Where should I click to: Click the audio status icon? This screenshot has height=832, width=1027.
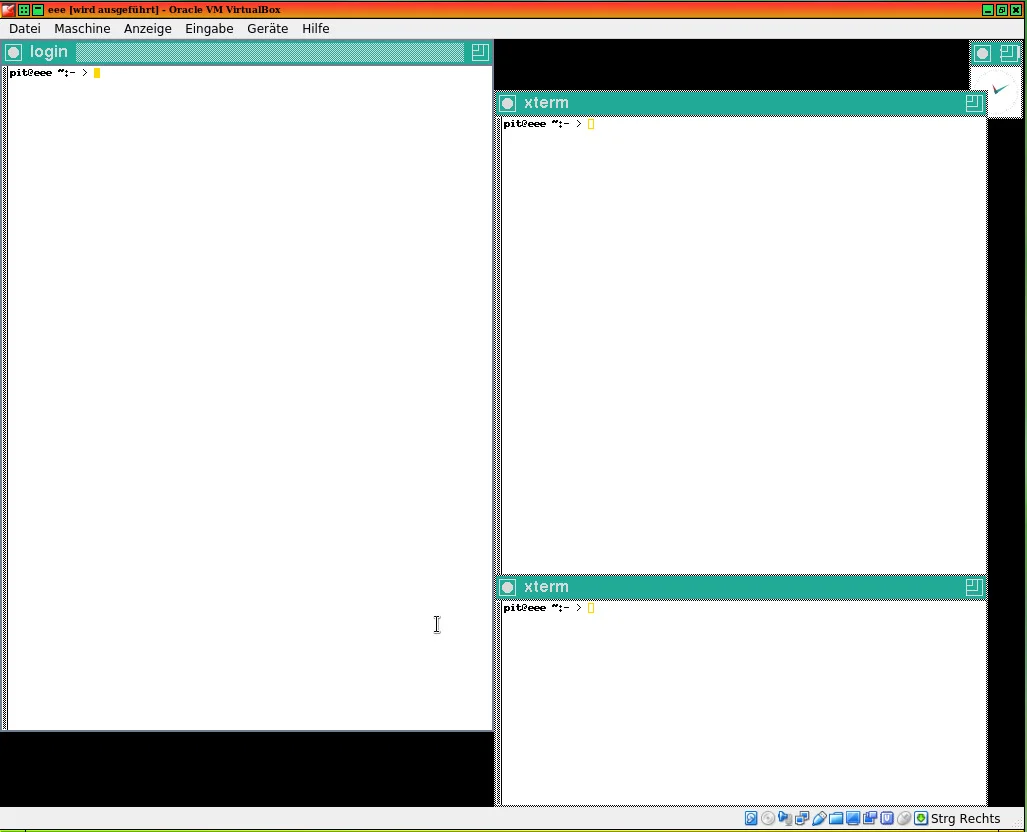[785, 818]
